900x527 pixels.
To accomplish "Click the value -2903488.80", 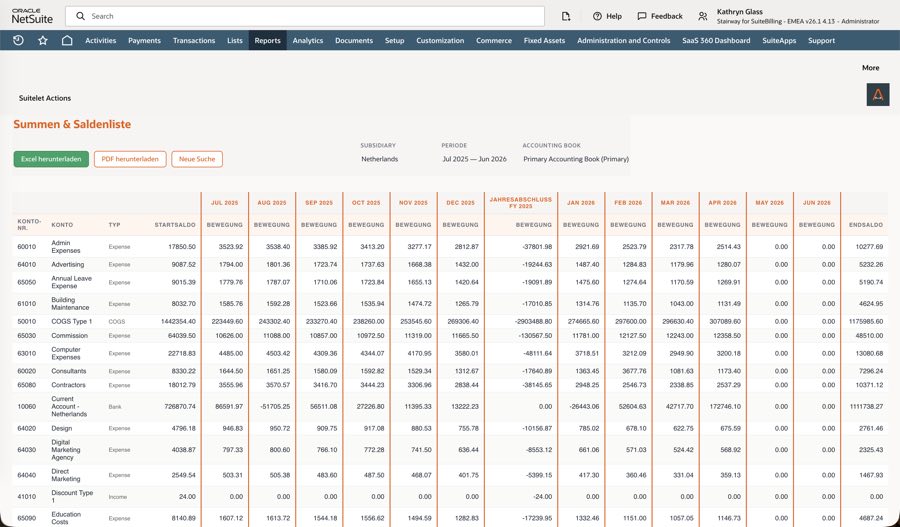I will pyautogui.click(x=532, y=321).
